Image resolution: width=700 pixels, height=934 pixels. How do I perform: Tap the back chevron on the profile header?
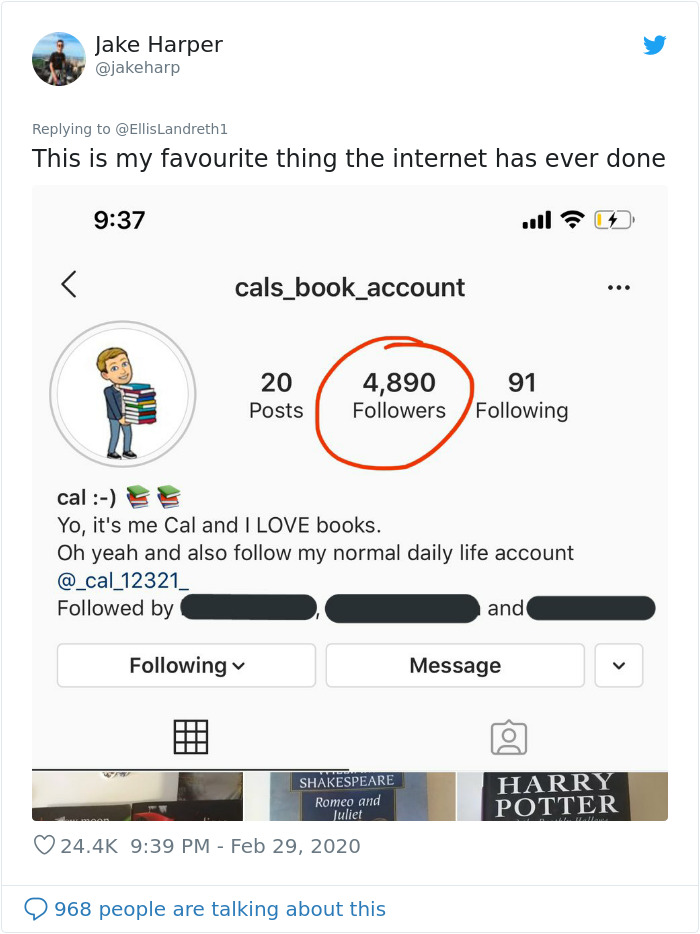(x=68, y=284)
